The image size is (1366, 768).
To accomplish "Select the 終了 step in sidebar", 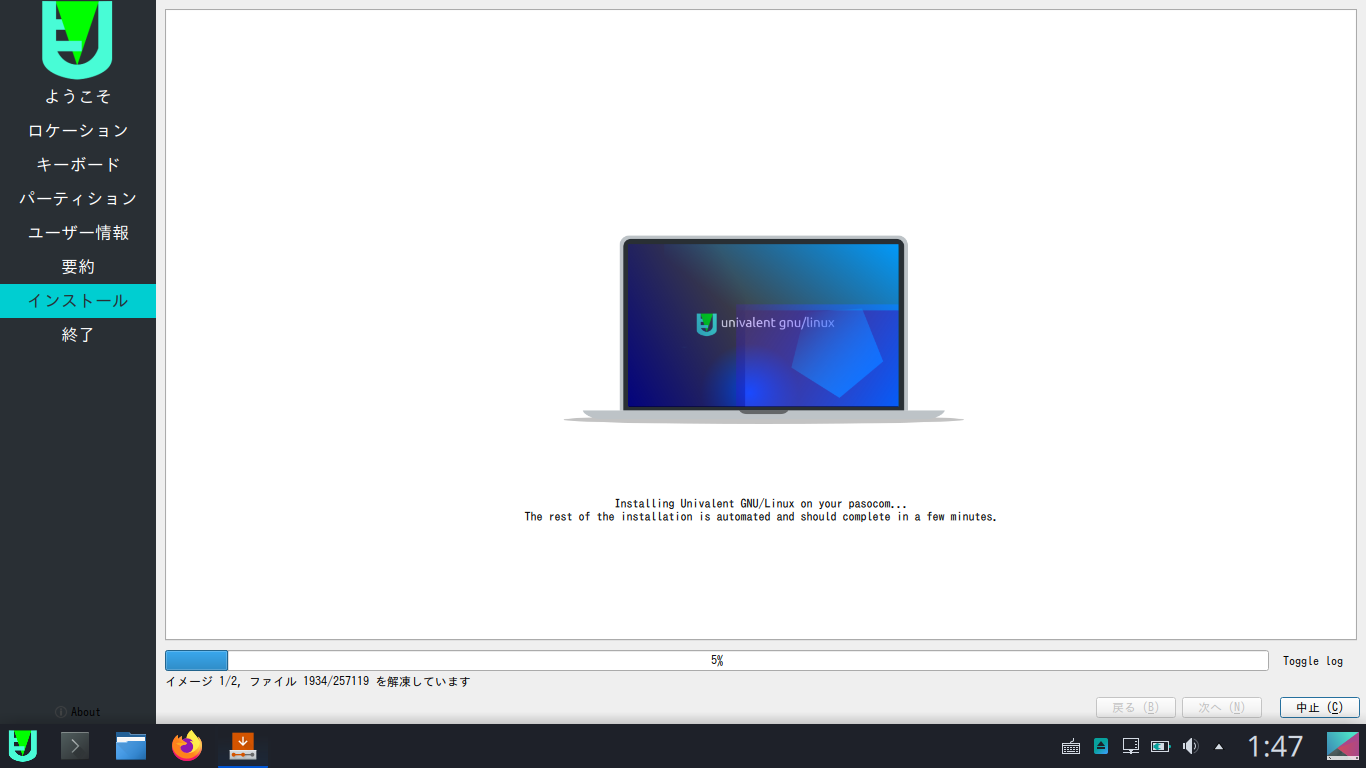I will [x=78, y=335].
